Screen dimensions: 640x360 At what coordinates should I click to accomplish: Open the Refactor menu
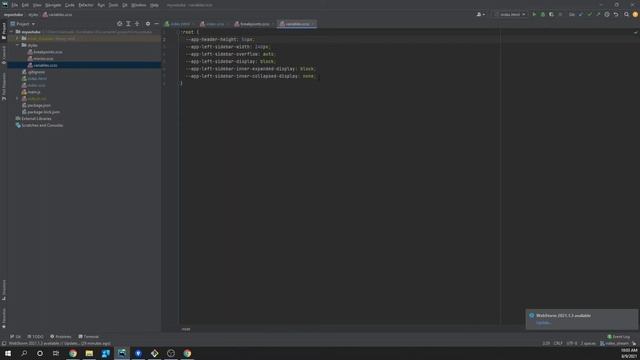coord(86,5)
